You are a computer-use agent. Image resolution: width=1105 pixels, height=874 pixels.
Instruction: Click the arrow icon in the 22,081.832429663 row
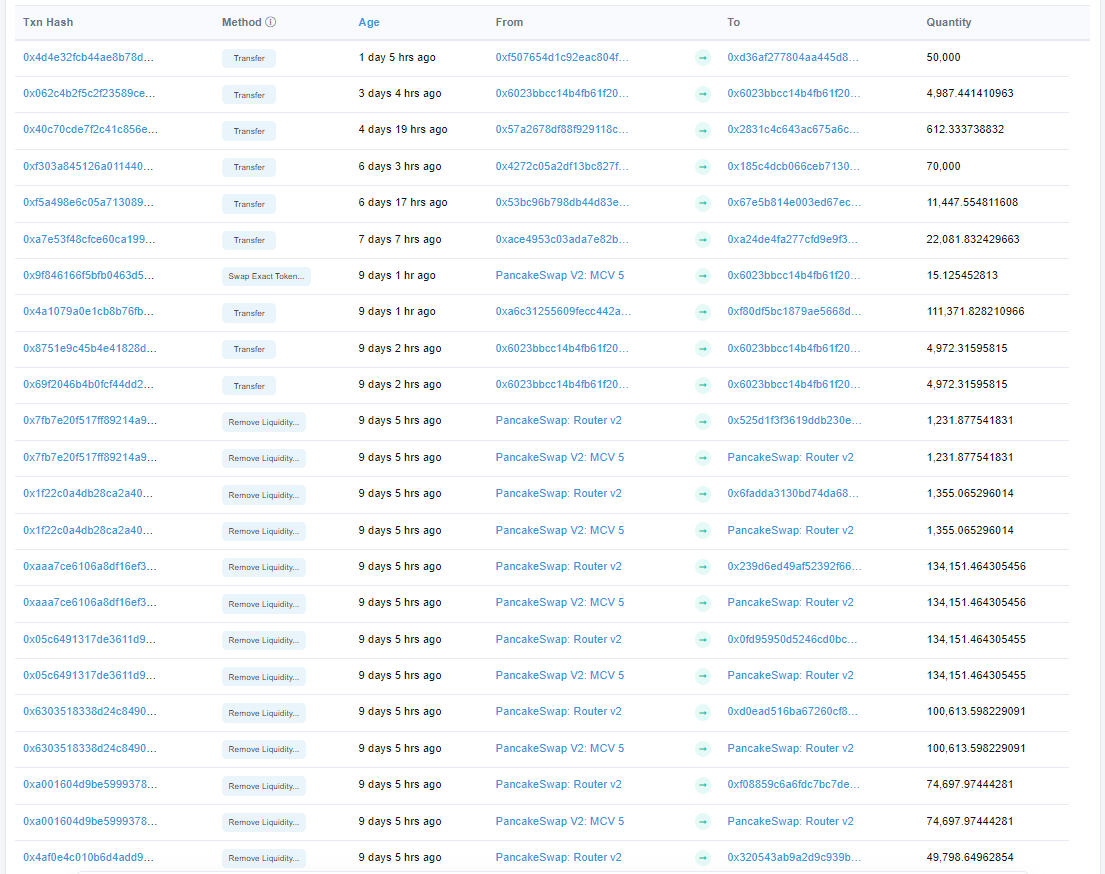(703, 240)
